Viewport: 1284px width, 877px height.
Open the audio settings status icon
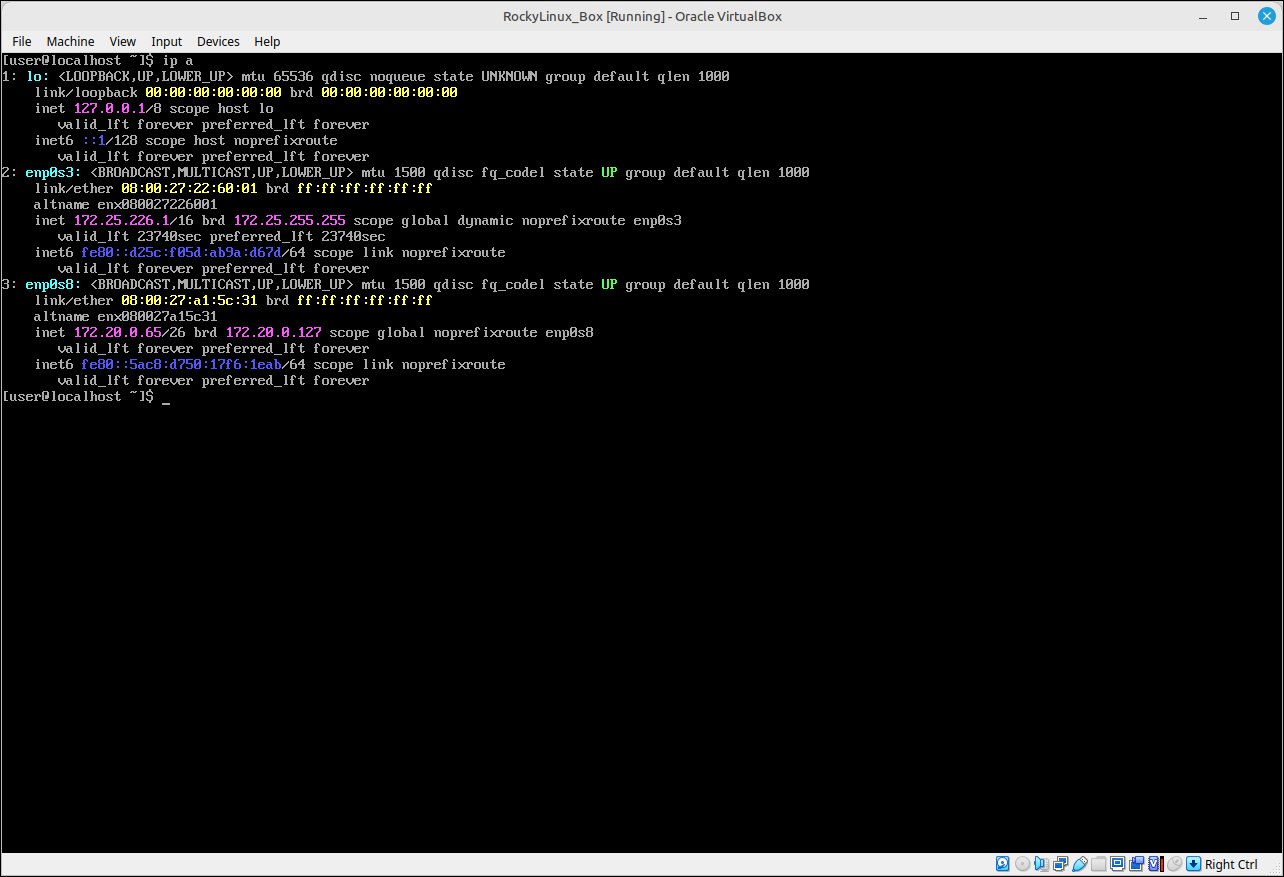pos(1042,864)
